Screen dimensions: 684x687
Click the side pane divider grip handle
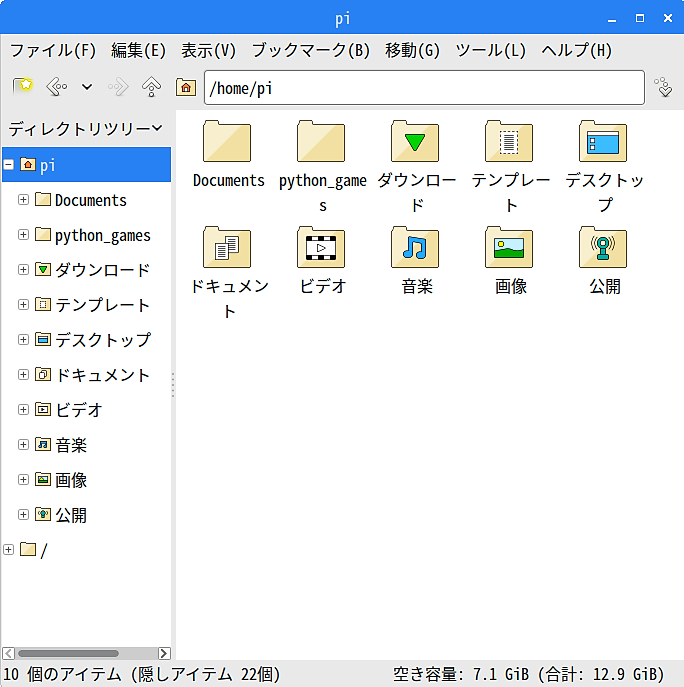pos(173,385)
